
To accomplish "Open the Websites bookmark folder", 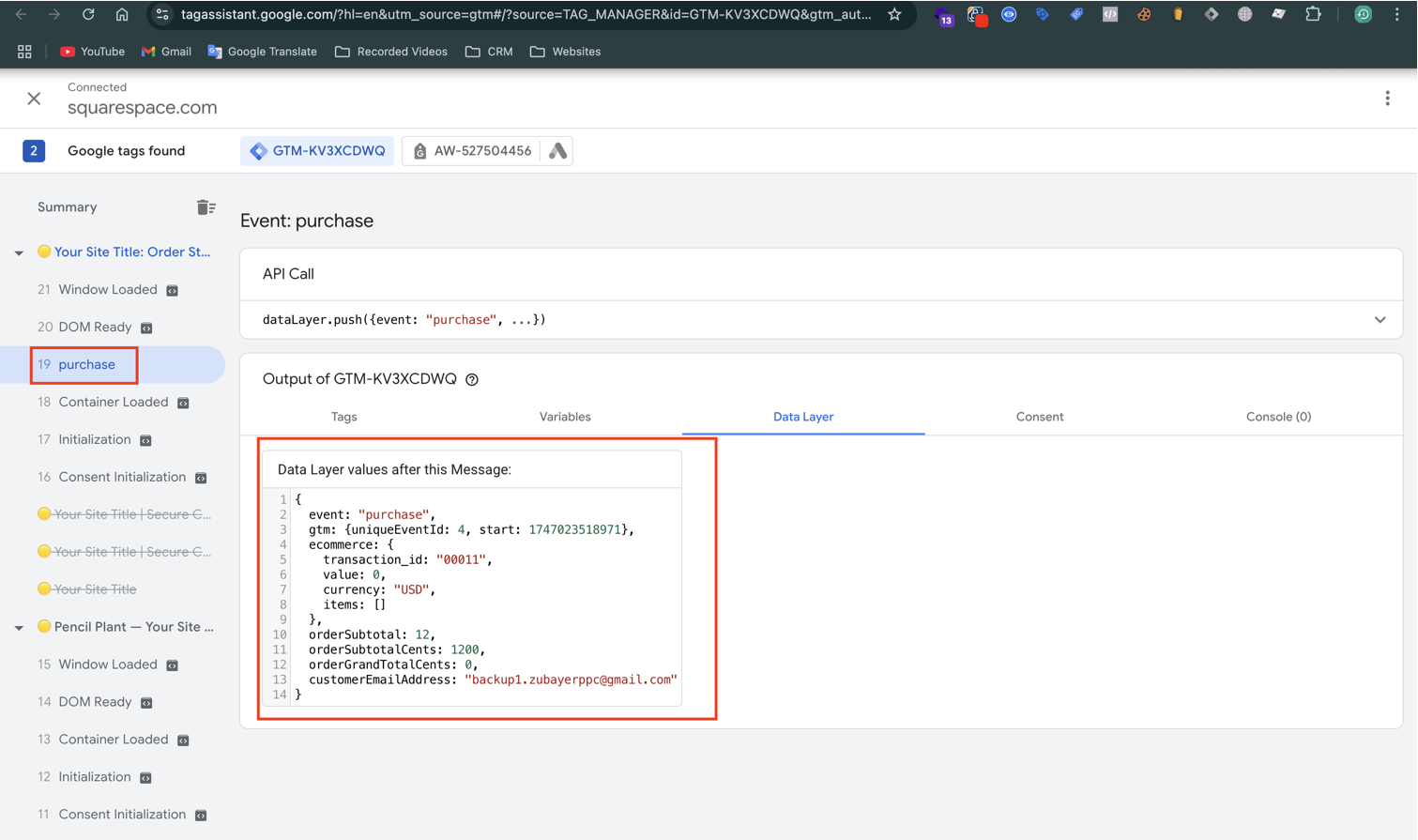I will tap(565, 52).
